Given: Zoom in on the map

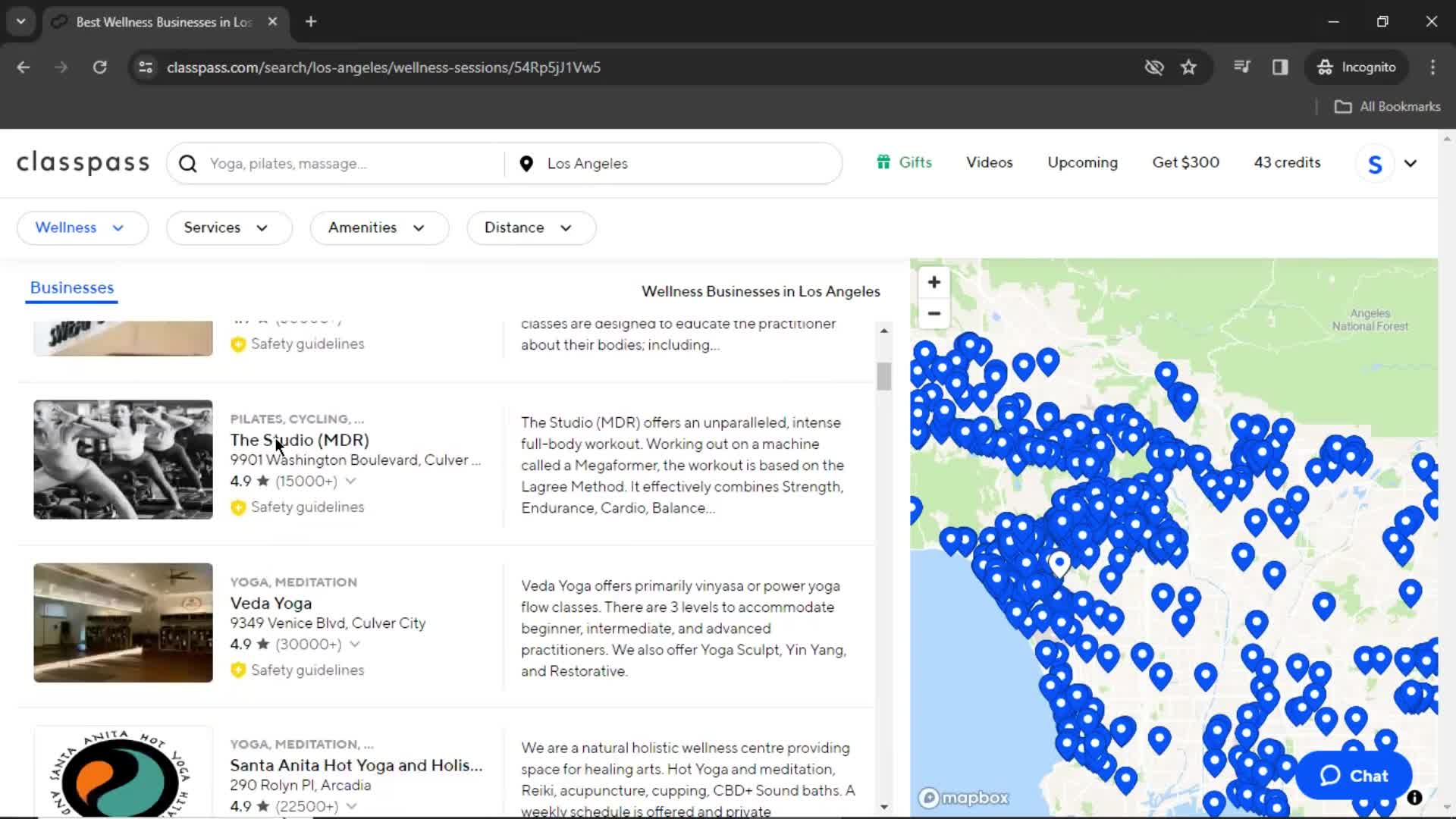Looking at the screenshot, I should [x=934, y=282].
